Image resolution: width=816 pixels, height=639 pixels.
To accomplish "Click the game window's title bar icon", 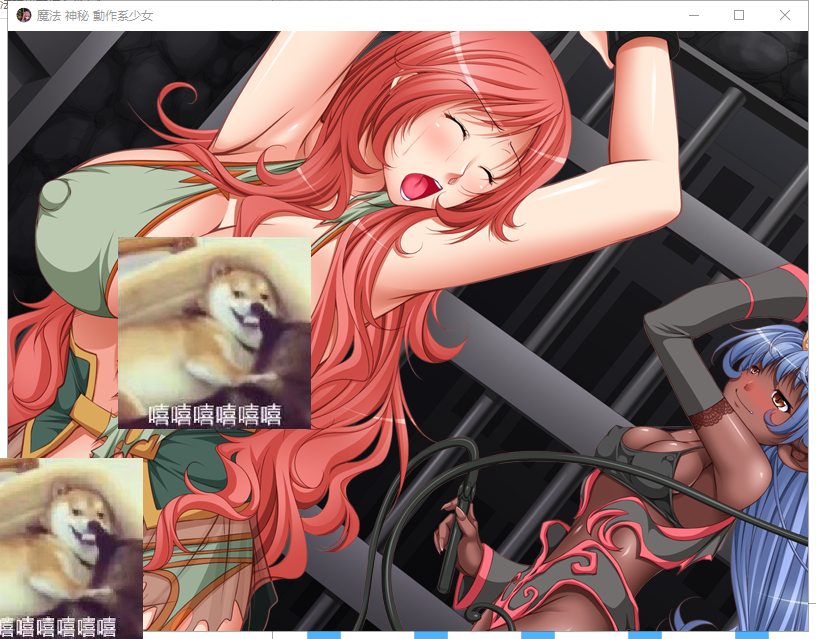I will tap(23, 16).
